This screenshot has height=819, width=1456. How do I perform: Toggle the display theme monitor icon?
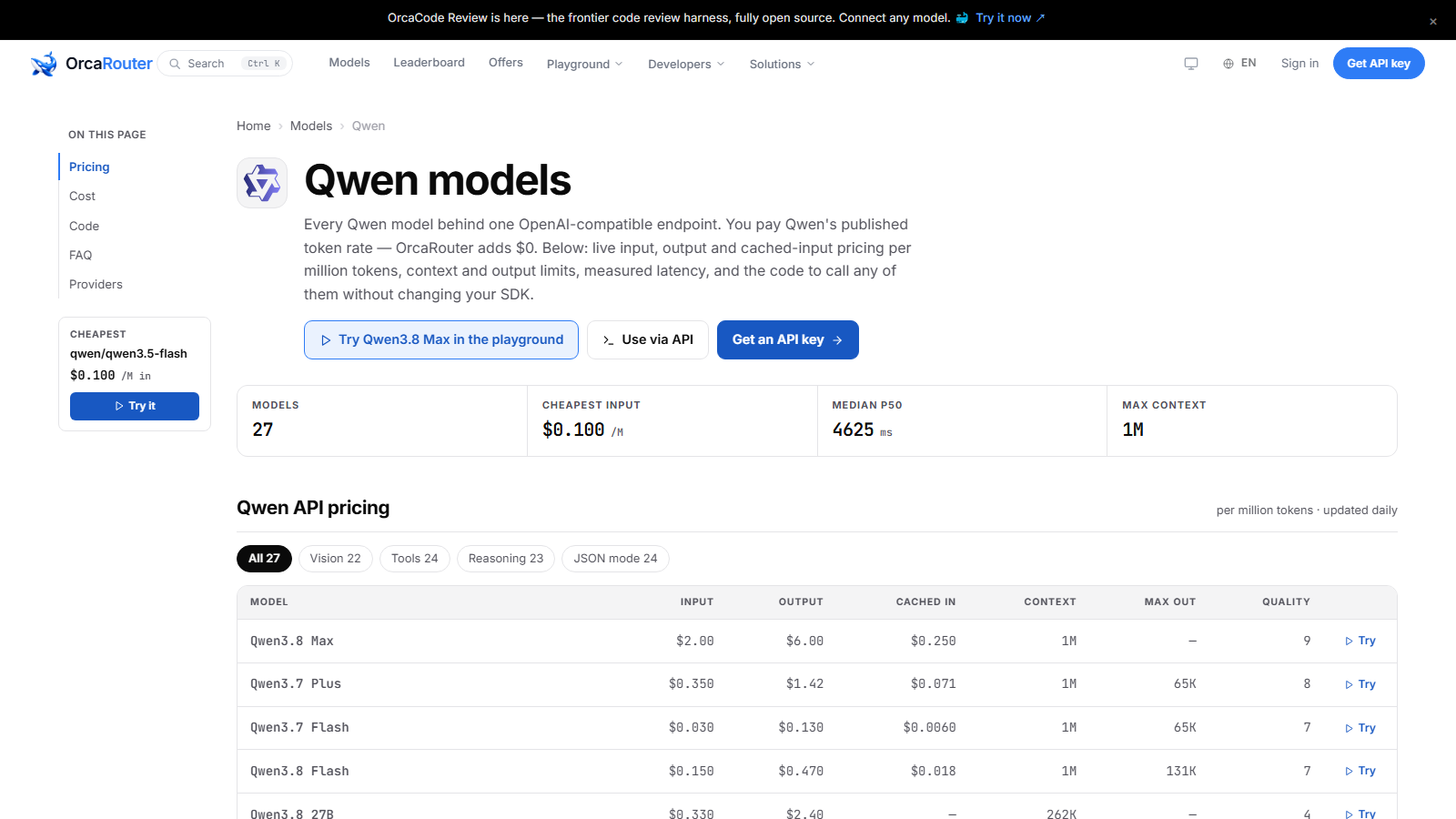point(1191,64)
